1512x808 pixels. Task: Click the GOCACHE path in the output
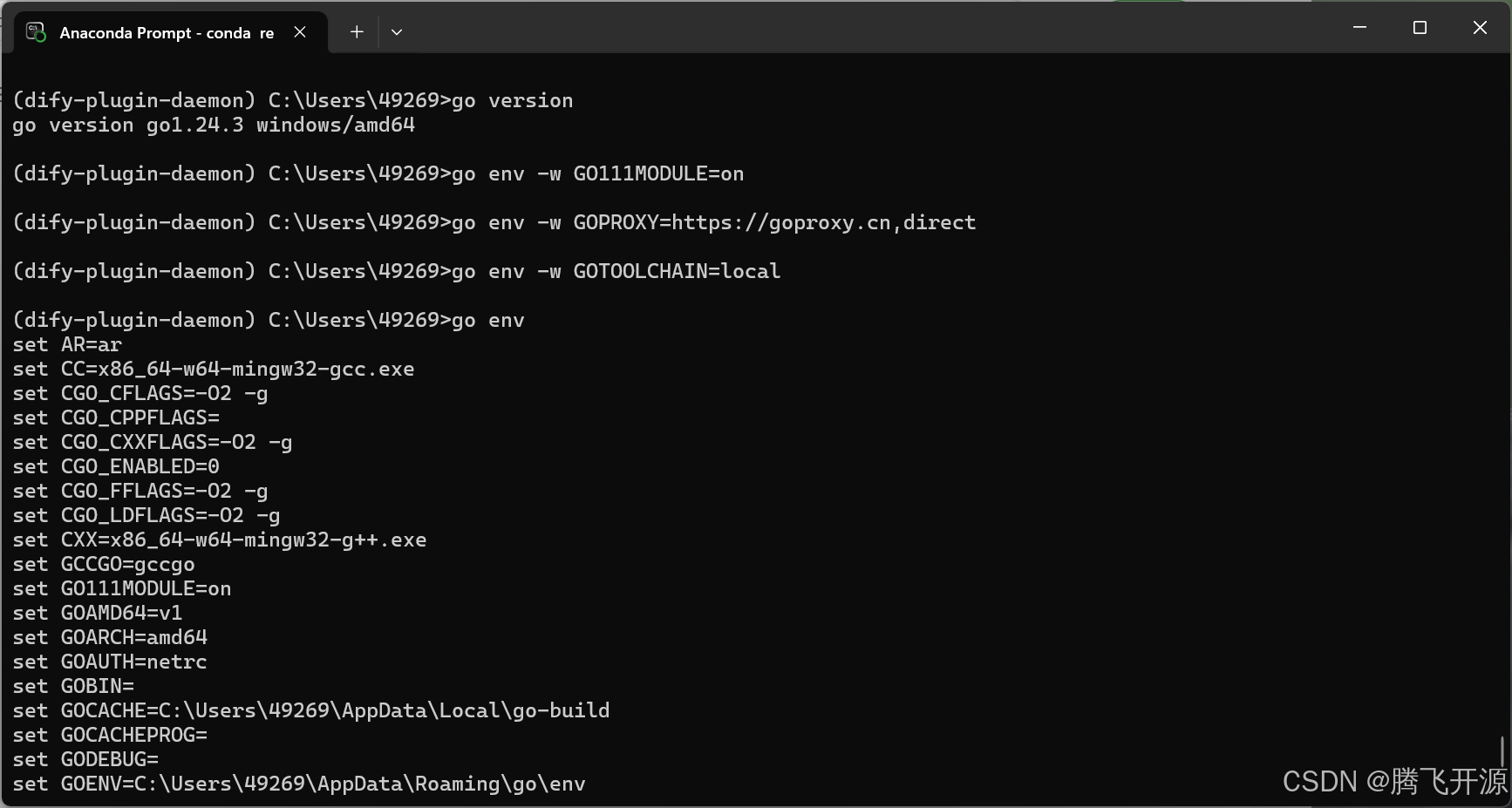point(384,710)
